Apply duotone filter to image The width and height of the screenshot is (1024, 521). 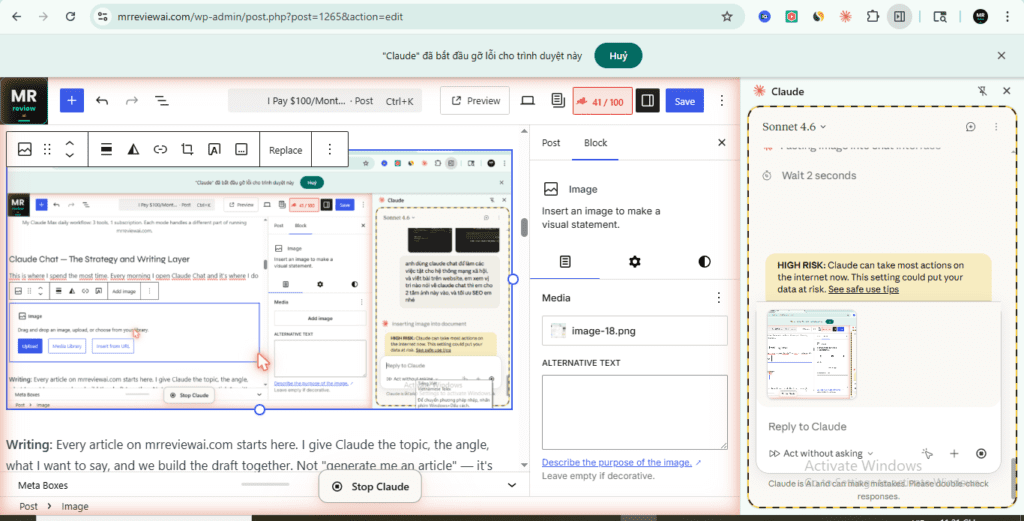[133, 150]
